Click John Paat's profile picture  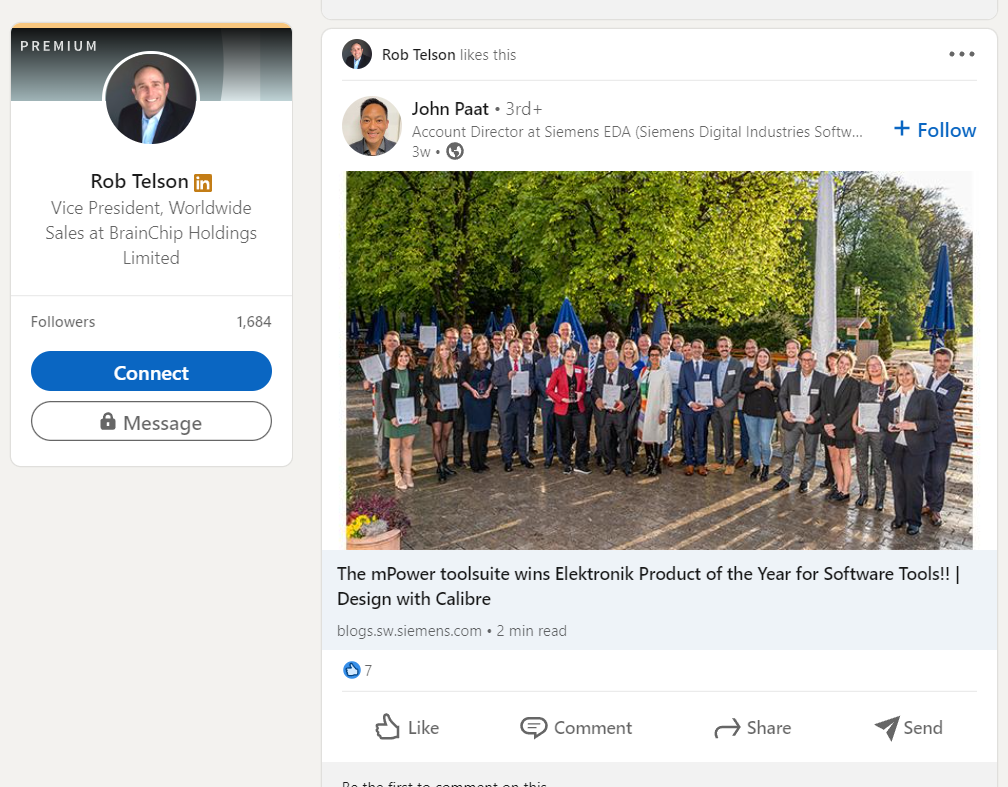click(372, 127)
